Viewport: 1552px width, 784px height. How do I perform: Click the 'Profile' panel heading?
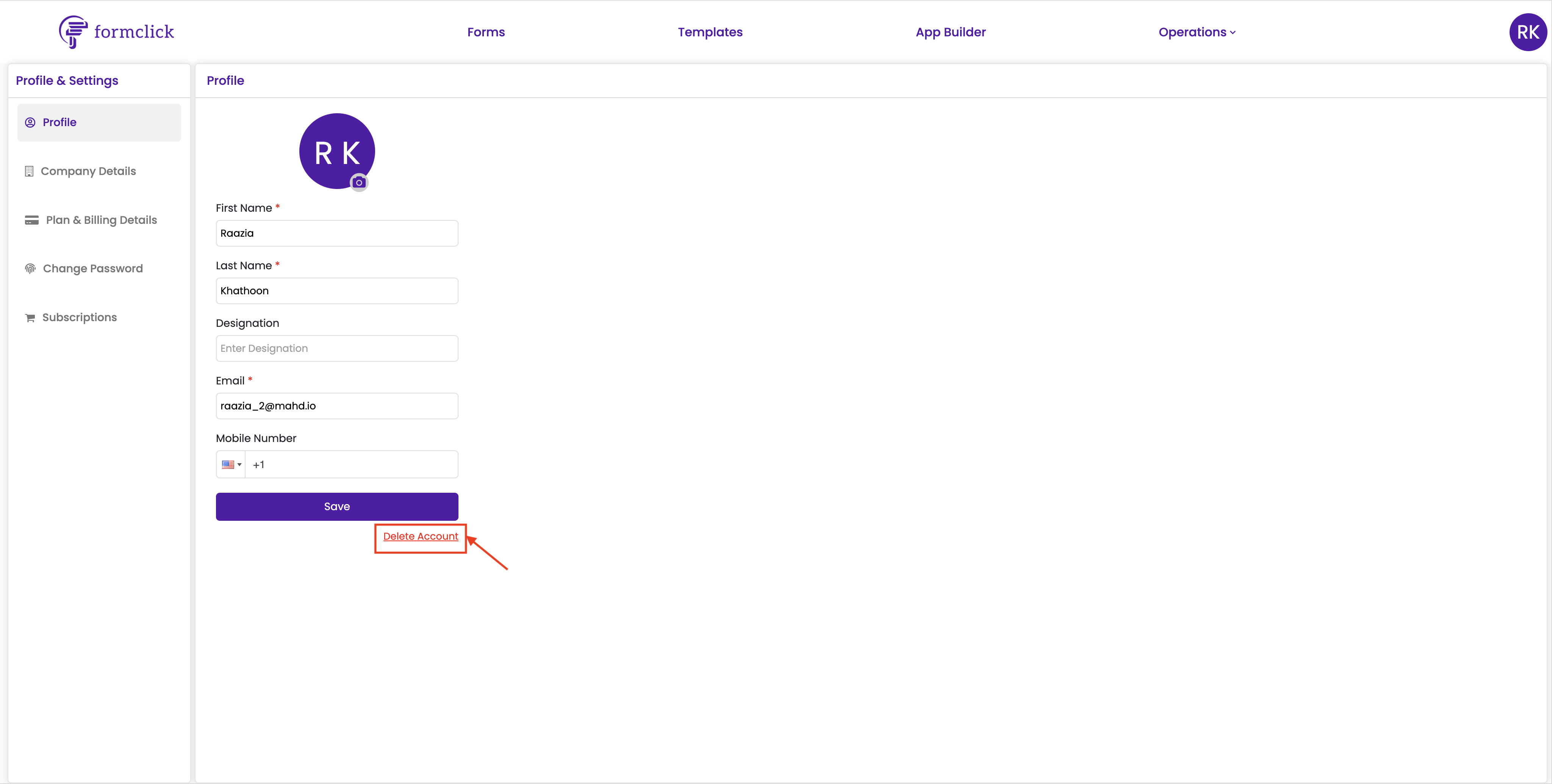[x=225, y=81]
